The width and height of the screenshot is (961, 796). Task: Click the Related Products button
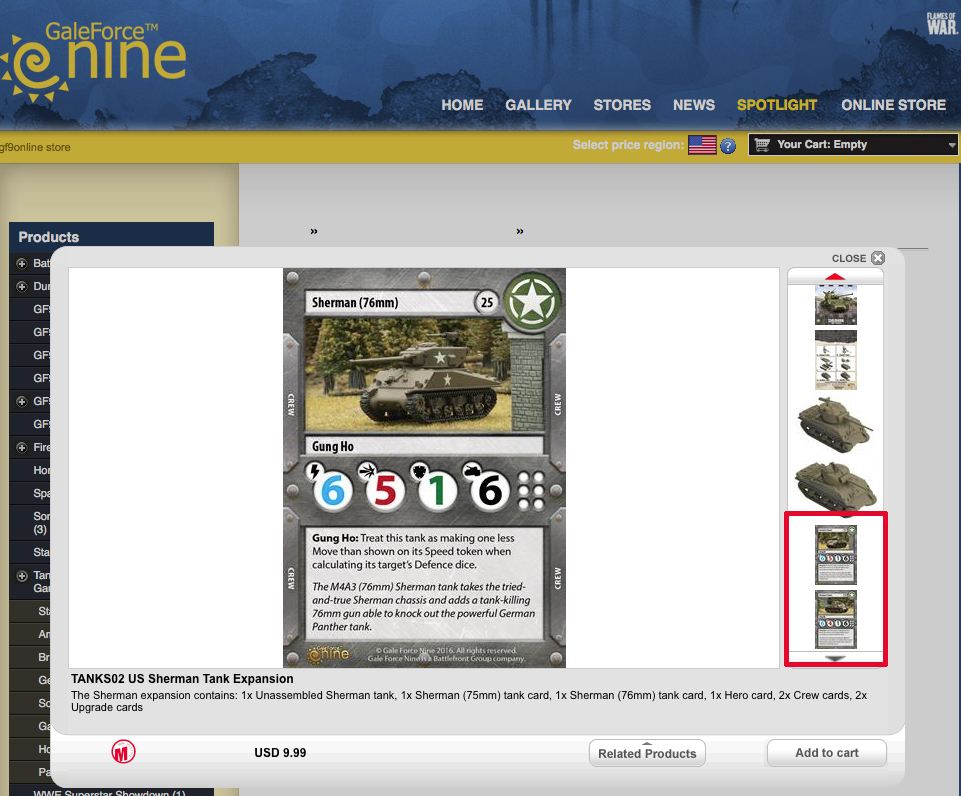click(x=647, y=753)
